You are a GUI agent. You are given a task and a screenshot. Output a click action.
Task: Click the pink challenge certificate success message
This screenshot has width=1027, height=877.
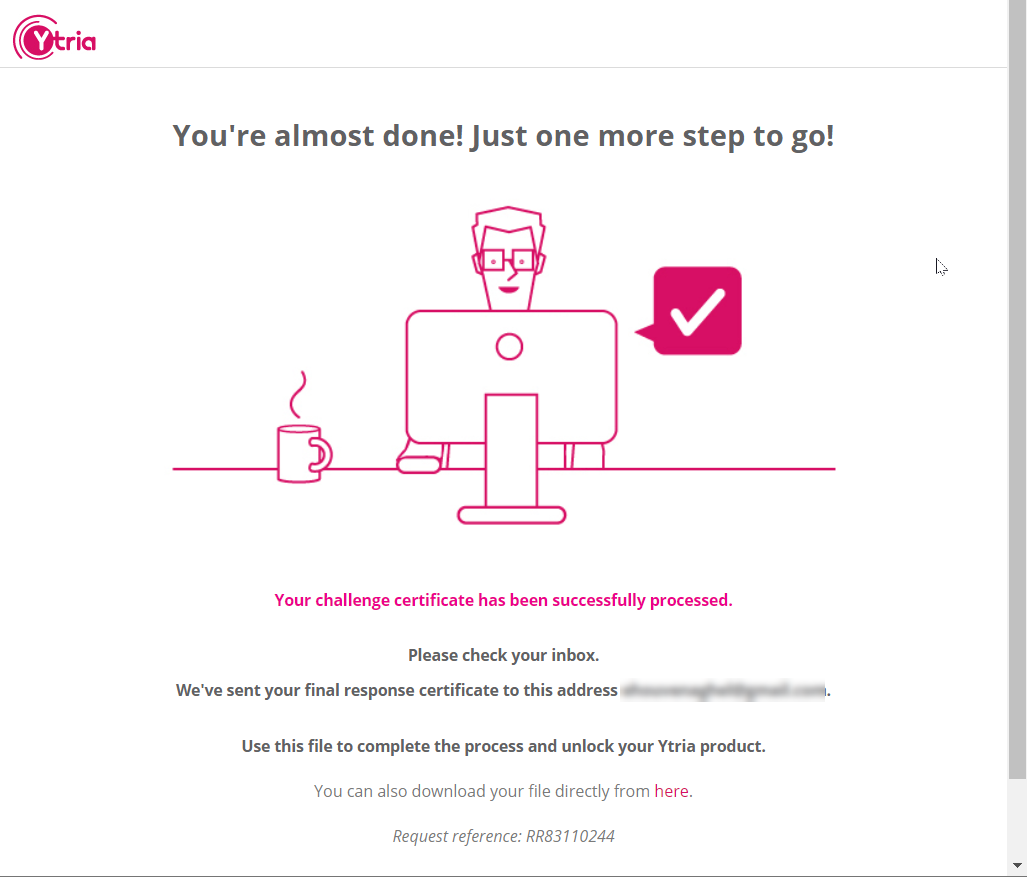[x=503, y=600]
